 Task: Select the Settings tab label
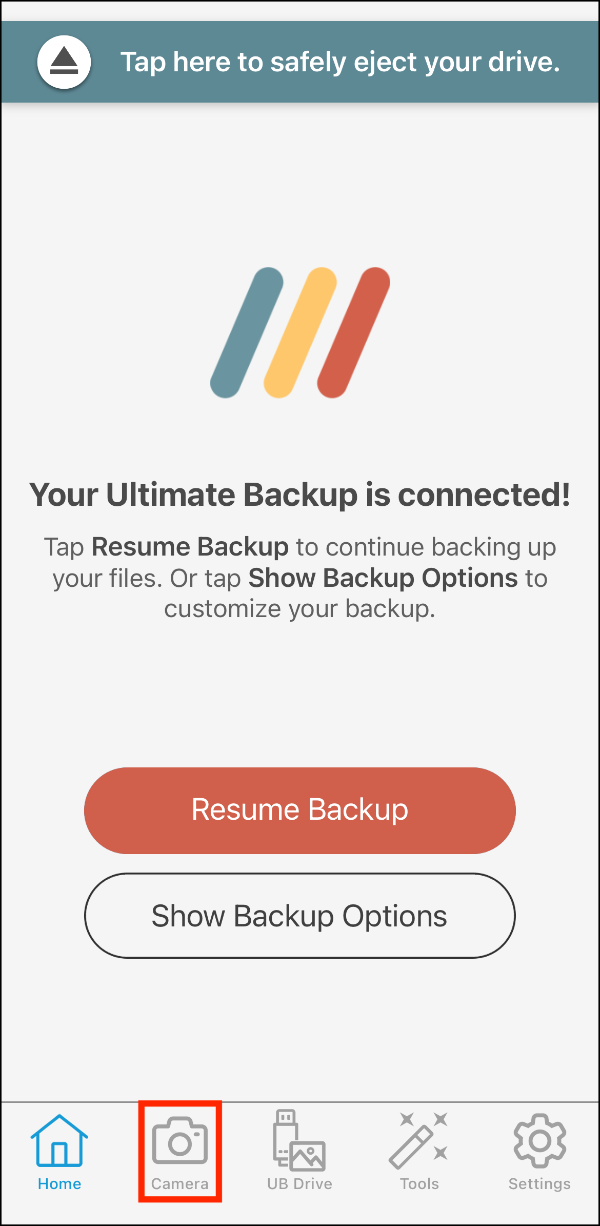tap(539, 1184)
